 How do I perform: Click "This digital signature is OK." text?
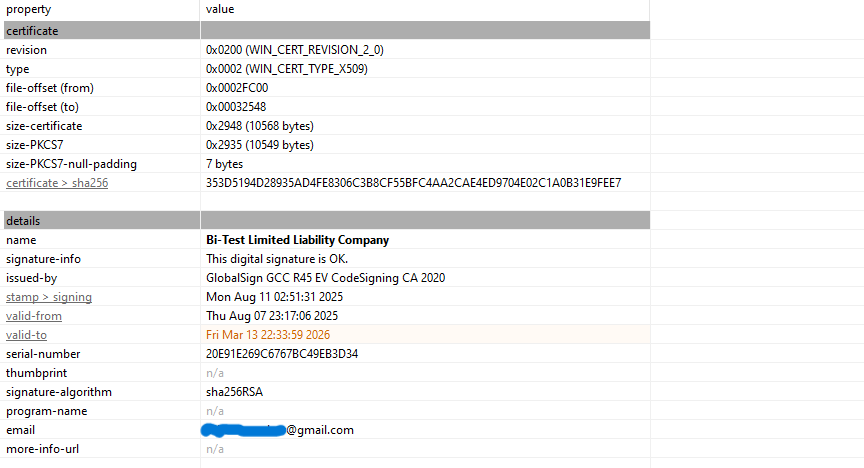click(277, 259)
